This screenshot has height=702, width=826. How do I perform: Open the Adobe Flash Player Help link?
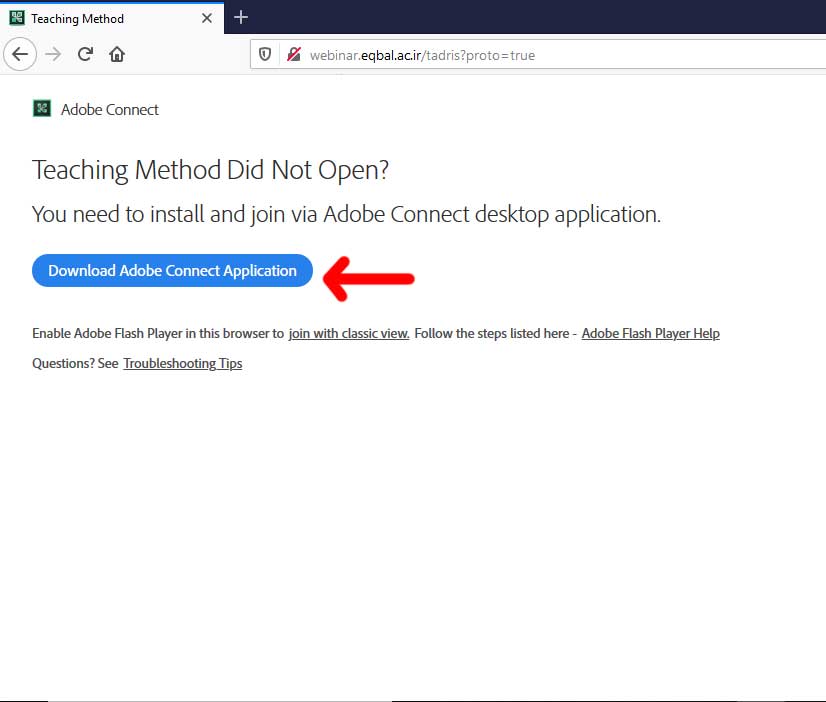pos(650,333)
